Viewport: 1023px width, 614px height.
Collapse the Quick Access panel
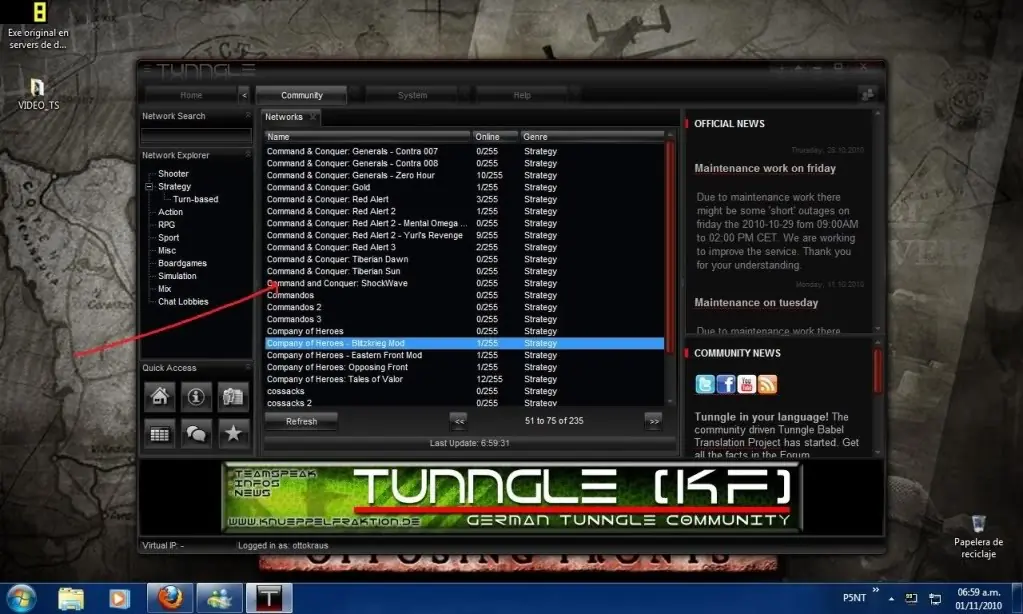click(x=248, y=367)
